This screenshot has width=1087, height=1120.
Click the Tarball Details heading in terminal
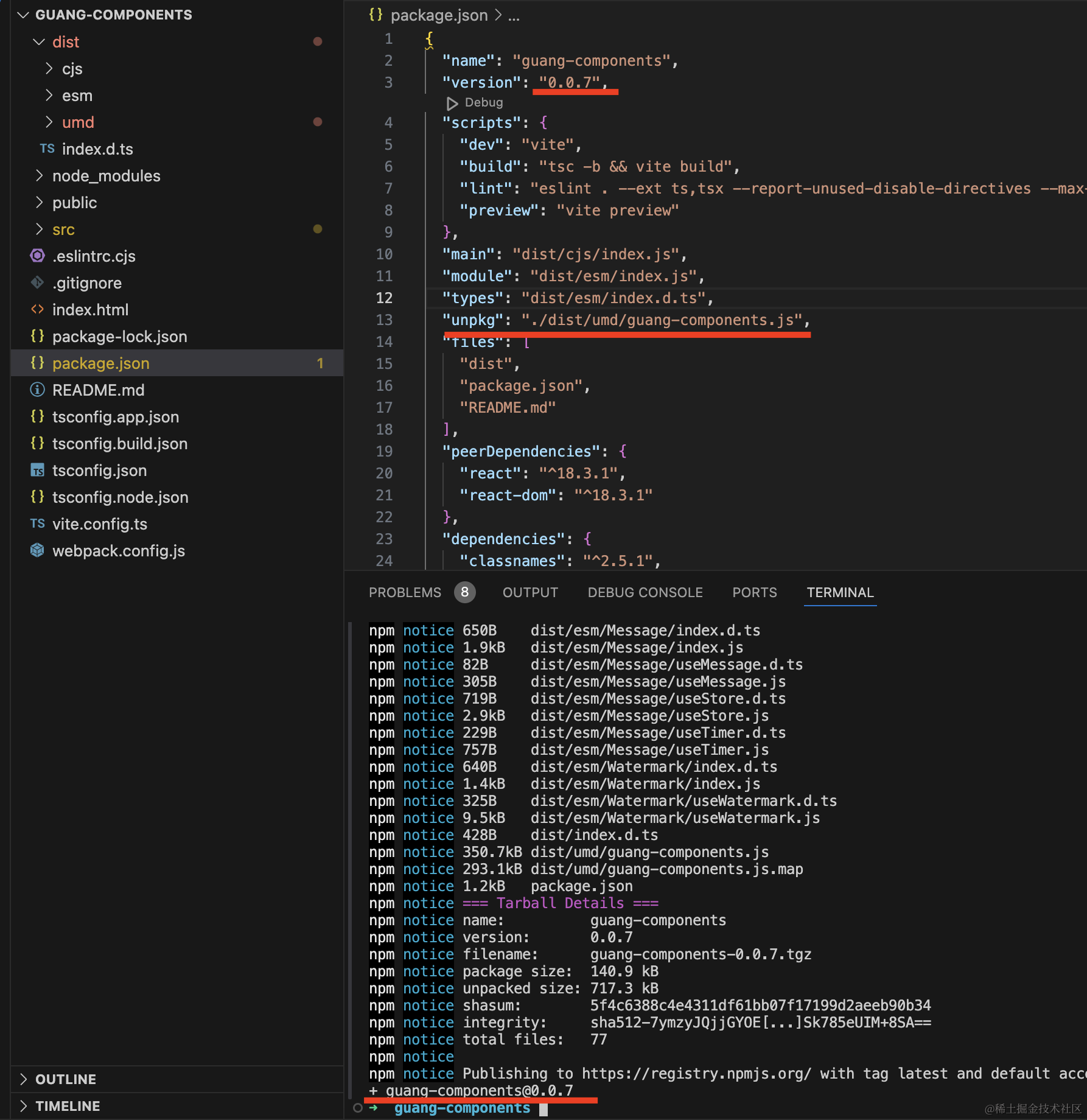[x=561, y=903]
